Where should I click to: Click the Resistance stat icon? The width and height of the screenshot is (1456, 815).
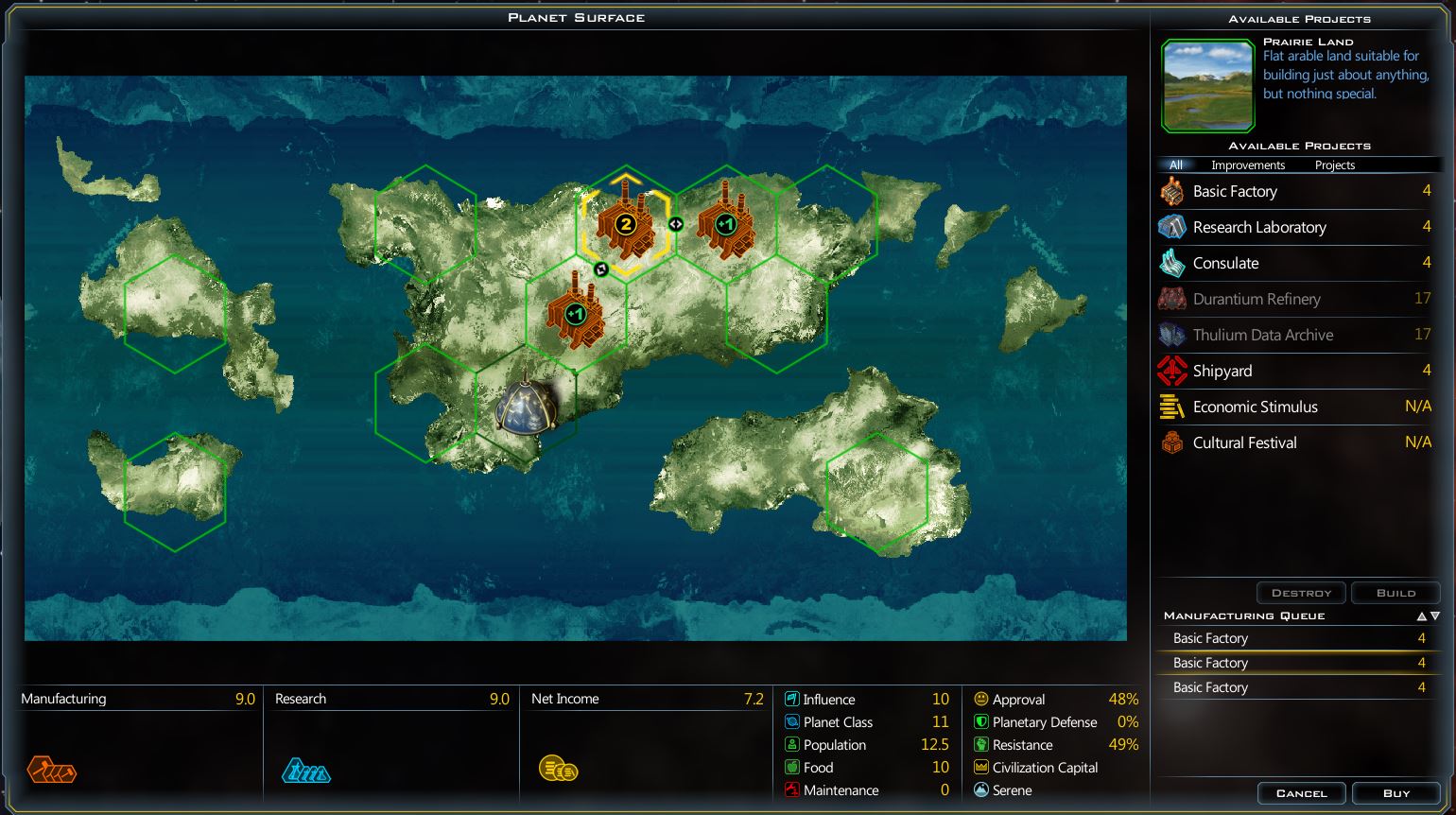(x=981, y=745)
